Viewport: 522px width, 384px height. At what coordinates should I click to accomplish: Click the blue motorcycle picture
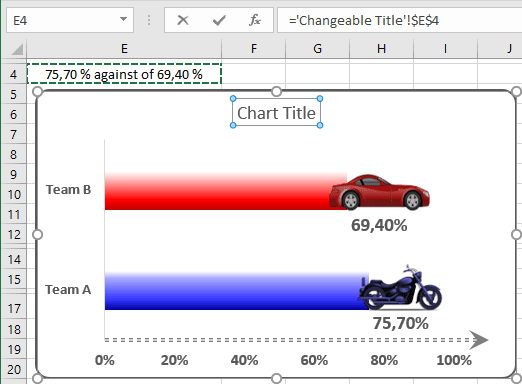(400, 288)
